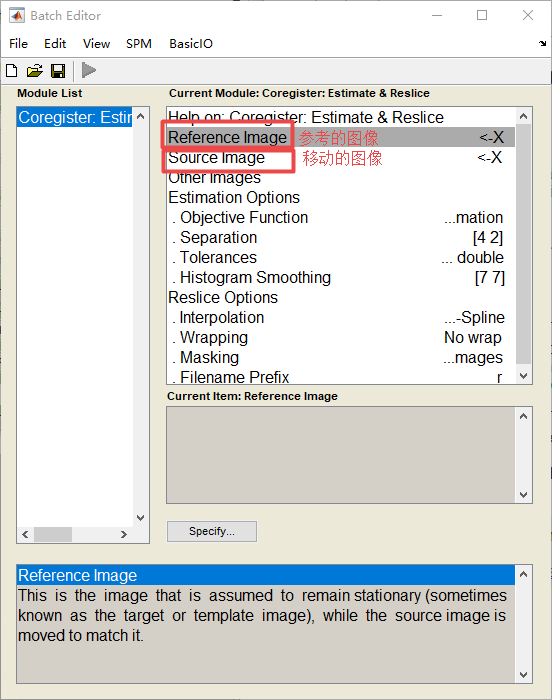Click down arrow of module options scrollbar
This screenshot has width=552, height=700.
[x=524, y=376]
